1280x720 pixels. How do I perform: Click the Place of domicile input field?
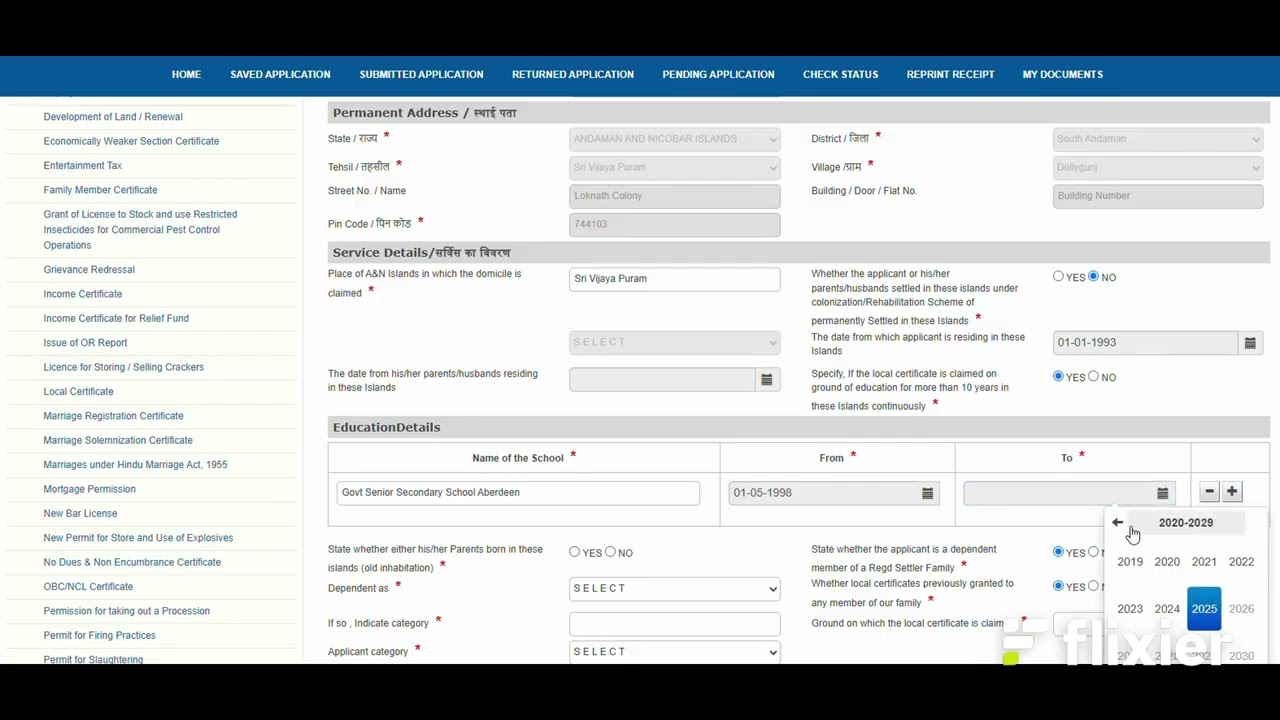tap(674, 279)
